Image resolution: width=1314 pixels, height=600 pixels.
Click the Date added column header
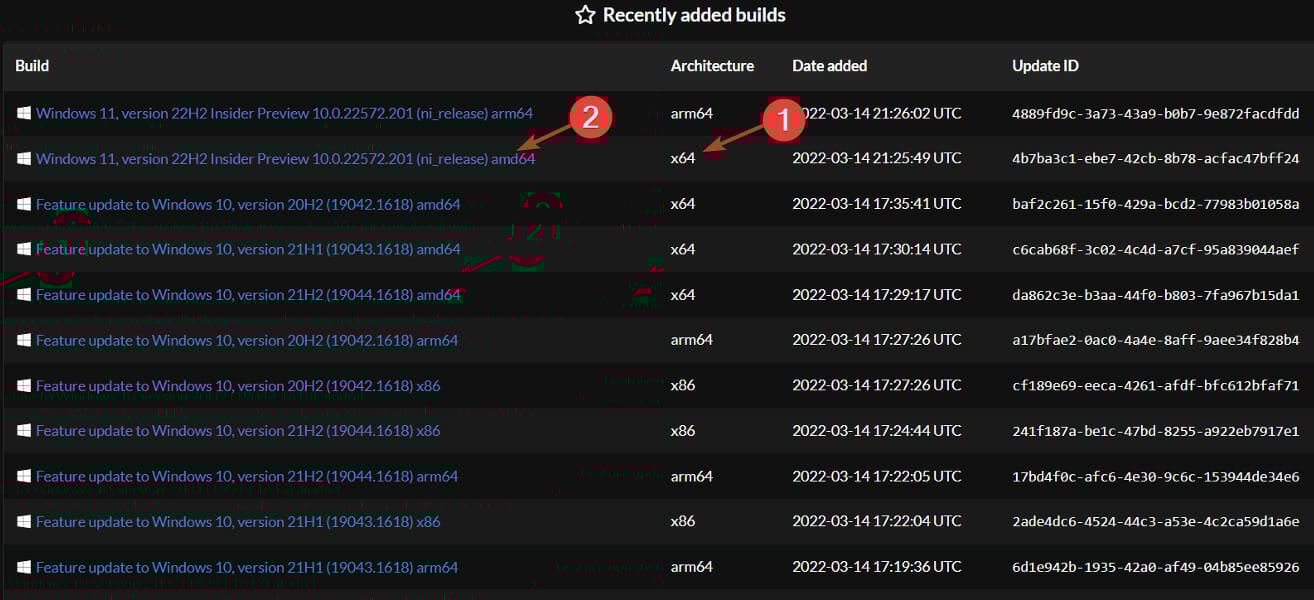point(830,66)
